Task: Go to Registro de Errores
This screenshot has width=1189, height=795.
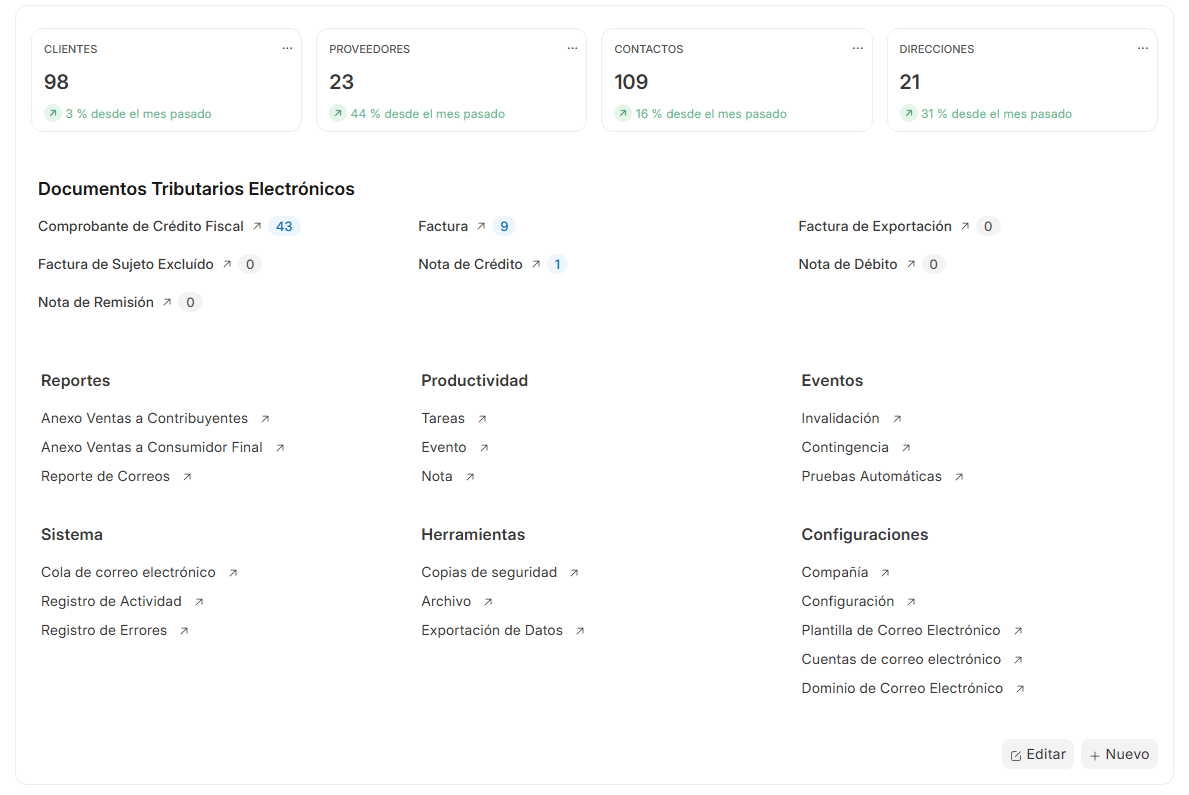Action: tap(104, 631)
